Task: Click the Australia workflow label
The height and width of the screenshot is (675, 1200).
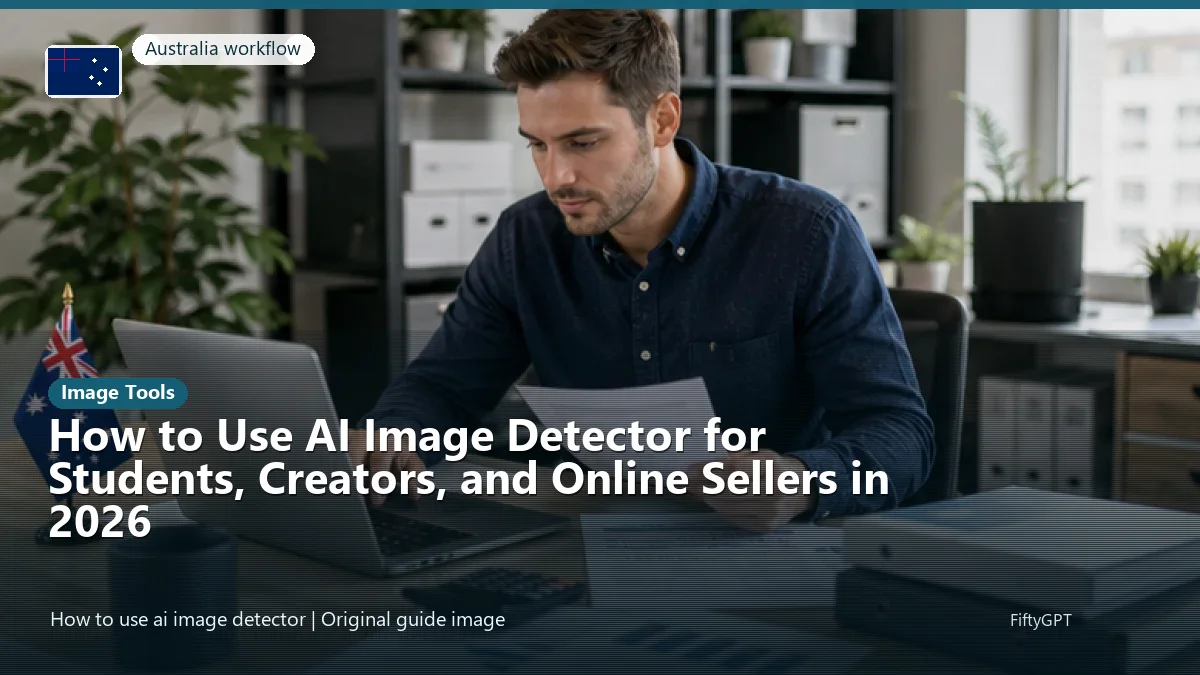Action: tap(223, 49)
